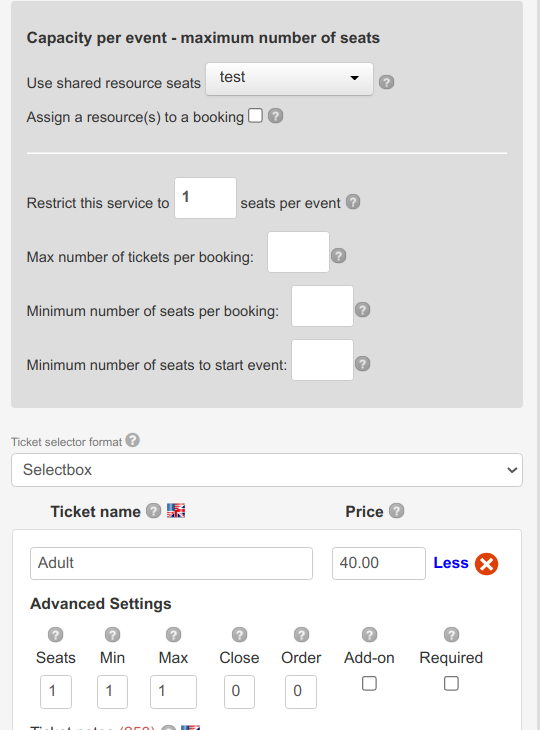Click the seats per event restriction field

point(205,198)
